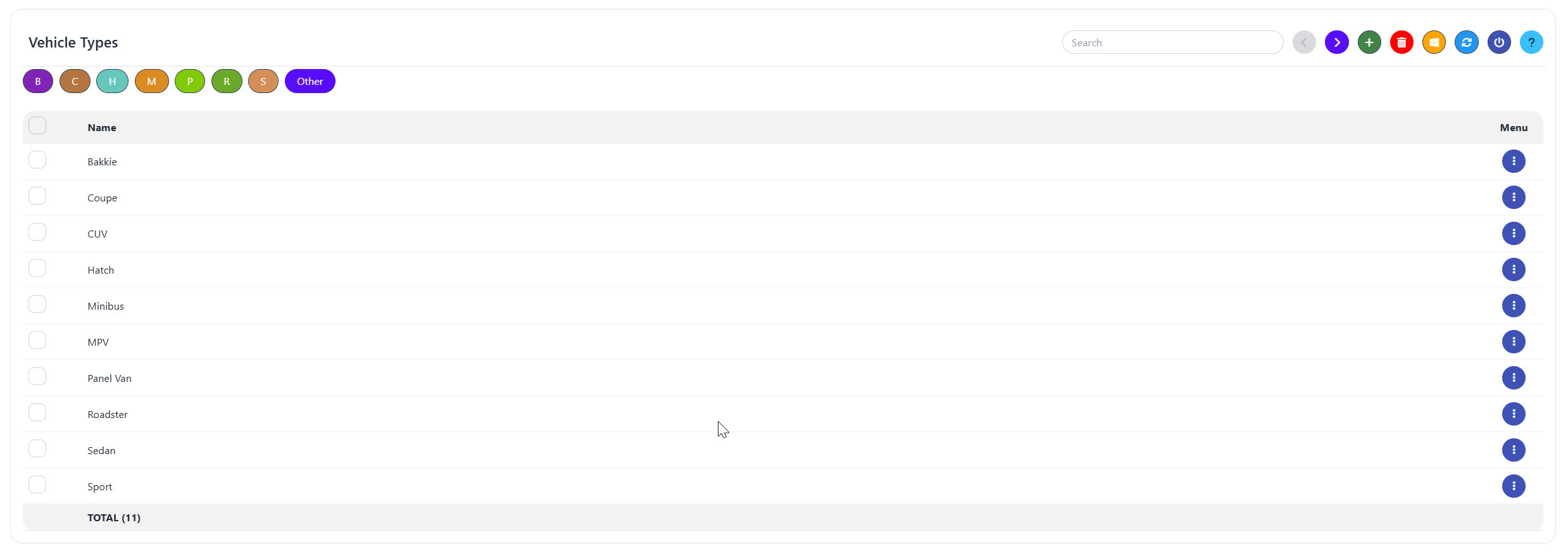Select the teal H filter pill

click(112, 81)
